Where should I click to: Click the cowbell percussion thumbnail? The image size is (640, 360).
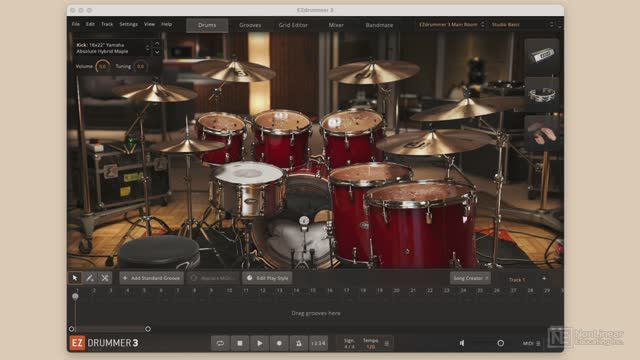pos(542,56)
